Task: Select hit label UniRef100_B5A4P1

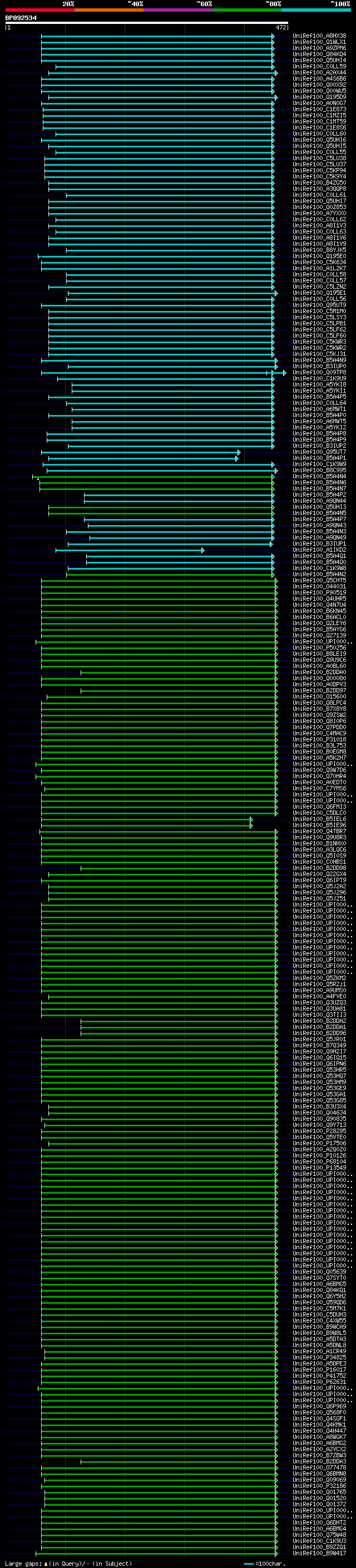Action: pyautogui.click(x=319, y=458)
